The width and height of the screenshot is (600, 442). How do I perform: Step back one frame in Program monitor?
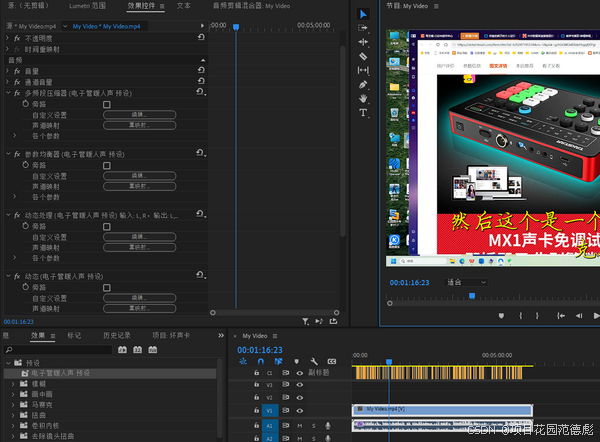click(x=579, y=316)
